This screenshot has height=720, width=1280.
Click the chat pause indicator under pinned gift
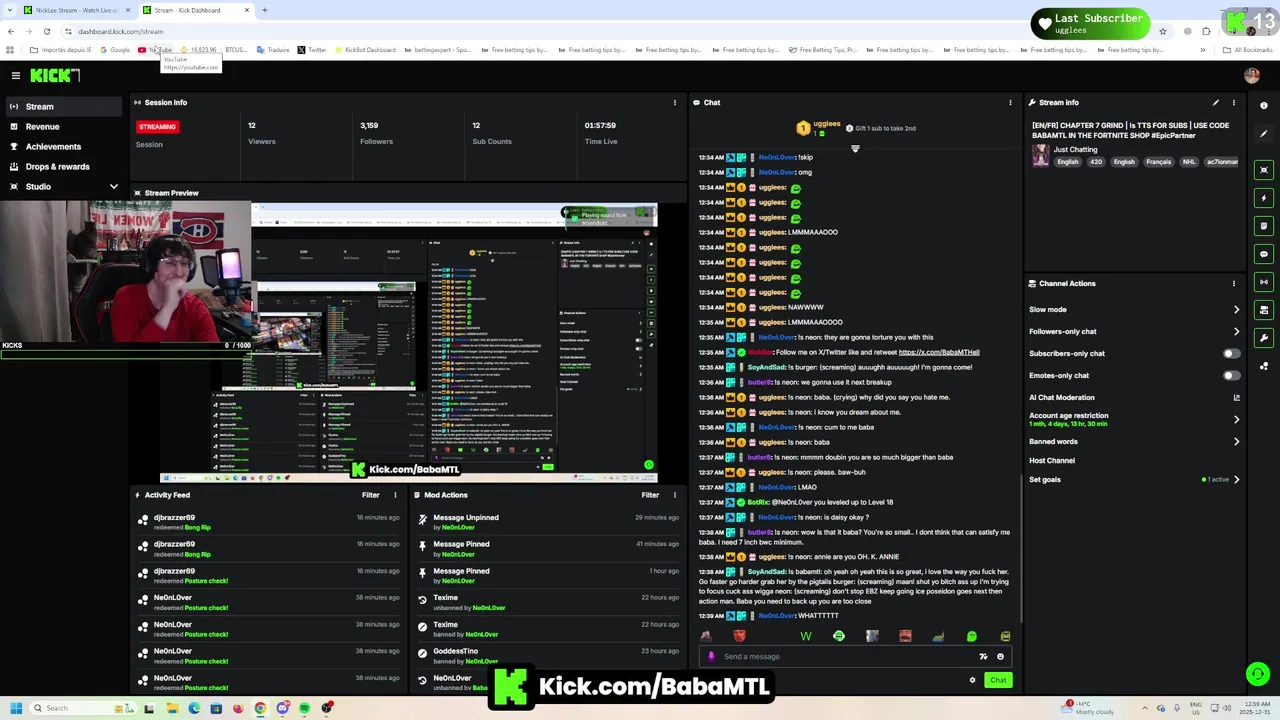click(x=855, y=149)
